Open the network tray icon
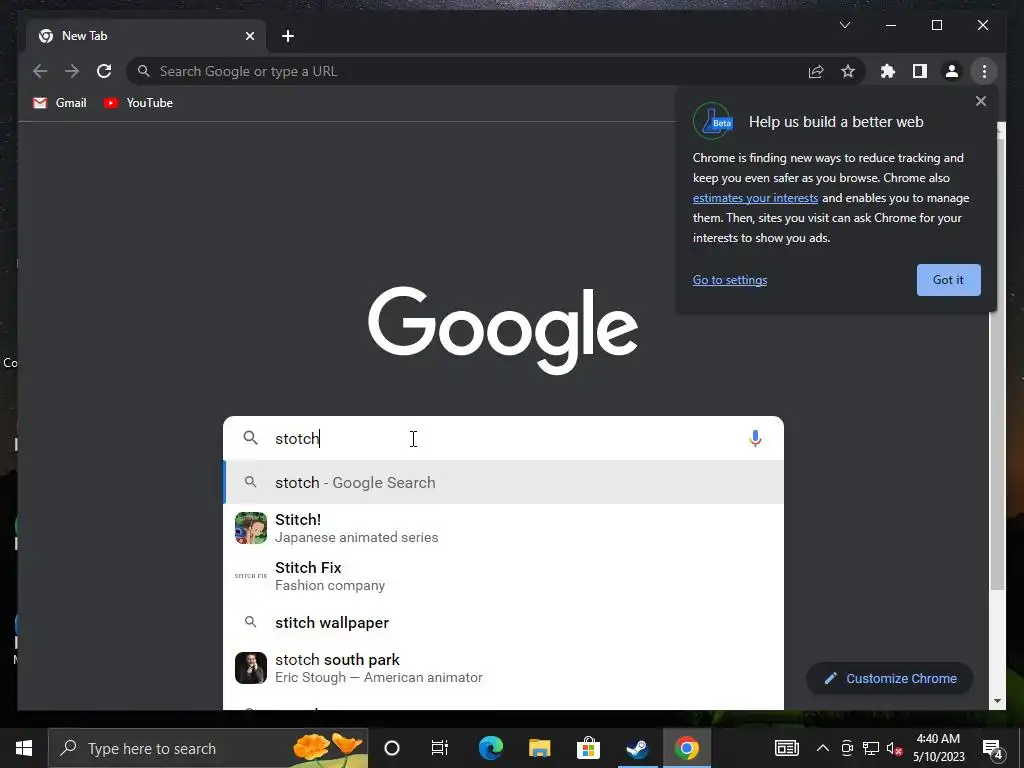The image size is (1024, 768). pos(871,748)
